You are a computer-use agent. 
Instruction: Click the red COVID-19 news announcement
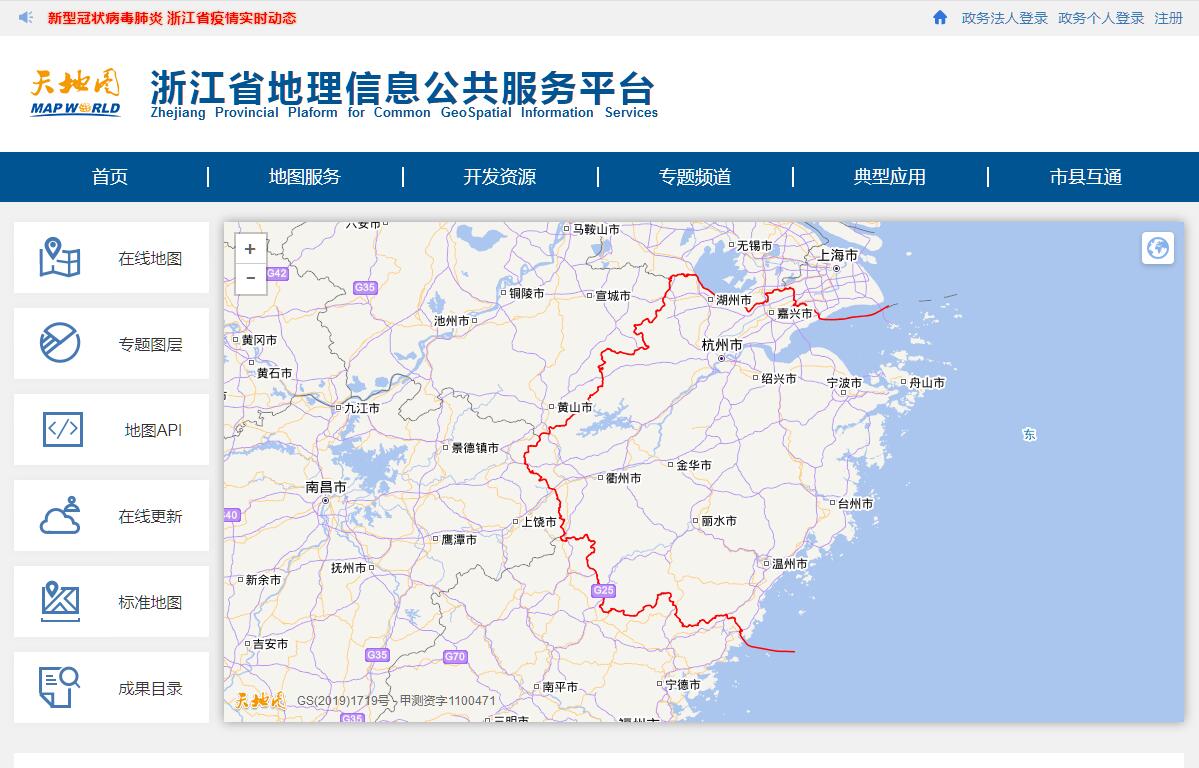(172, 18)
